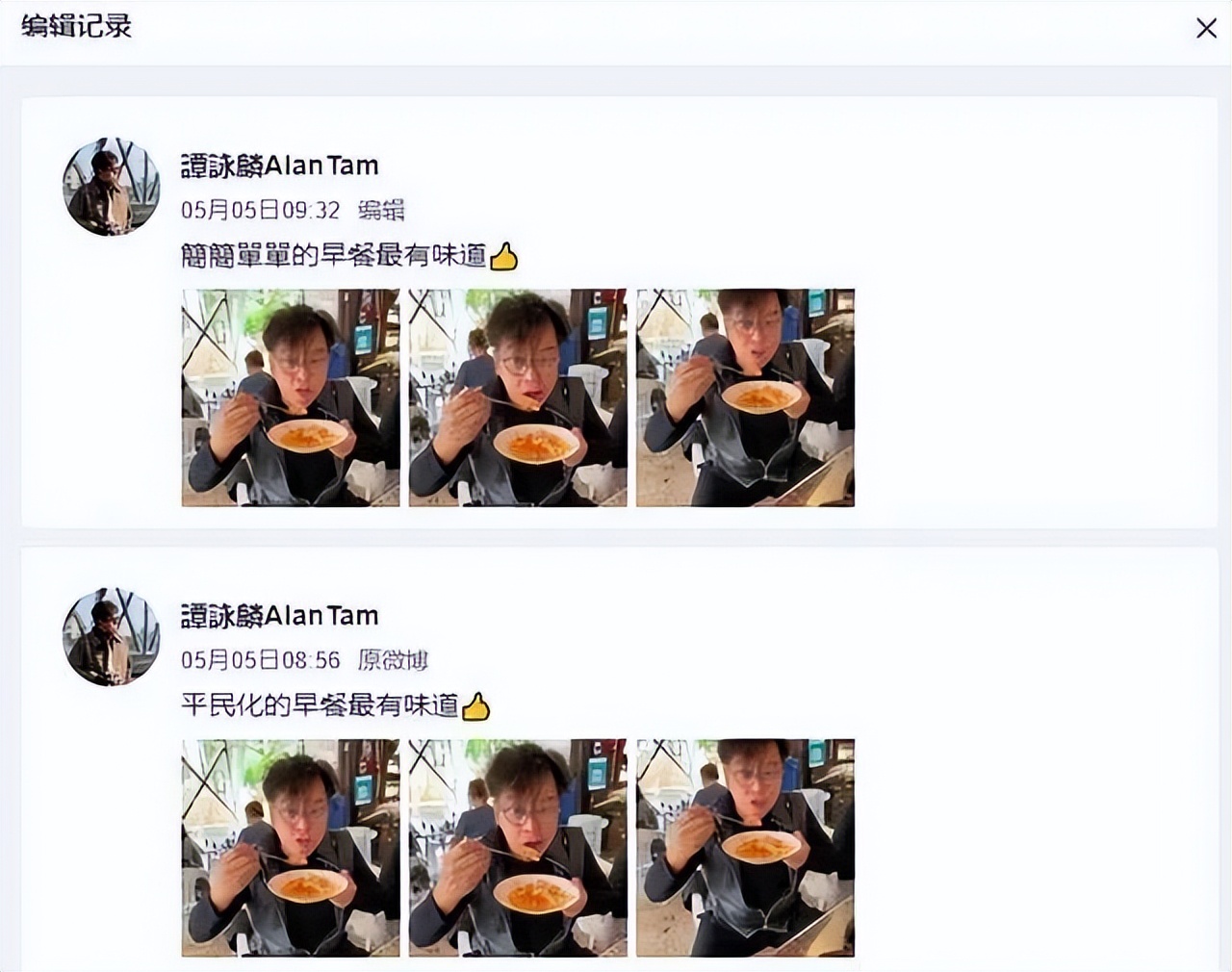Open first photo in the original post

(x=291, y=848)
